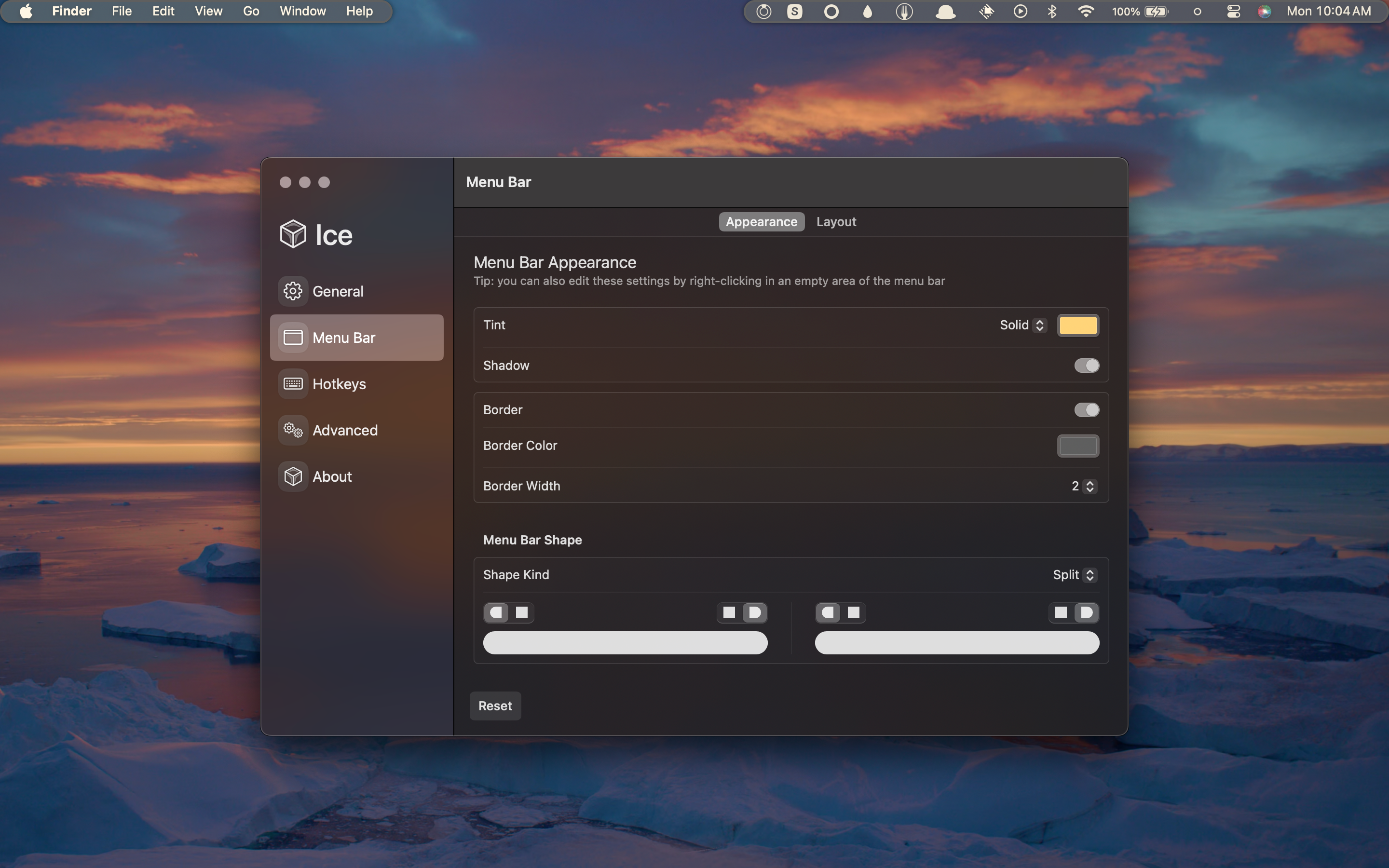This screenshot has height=868, width=1389.
Task: Switch to the Layout tab
Action: tap(835, 220)
